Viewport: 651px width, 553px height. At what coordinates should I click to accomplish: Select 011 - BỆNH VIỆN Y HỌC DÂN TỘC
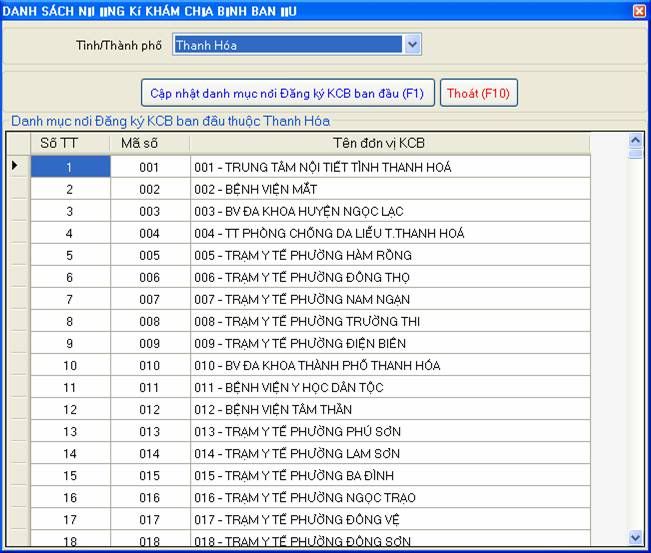pos(390,387)
